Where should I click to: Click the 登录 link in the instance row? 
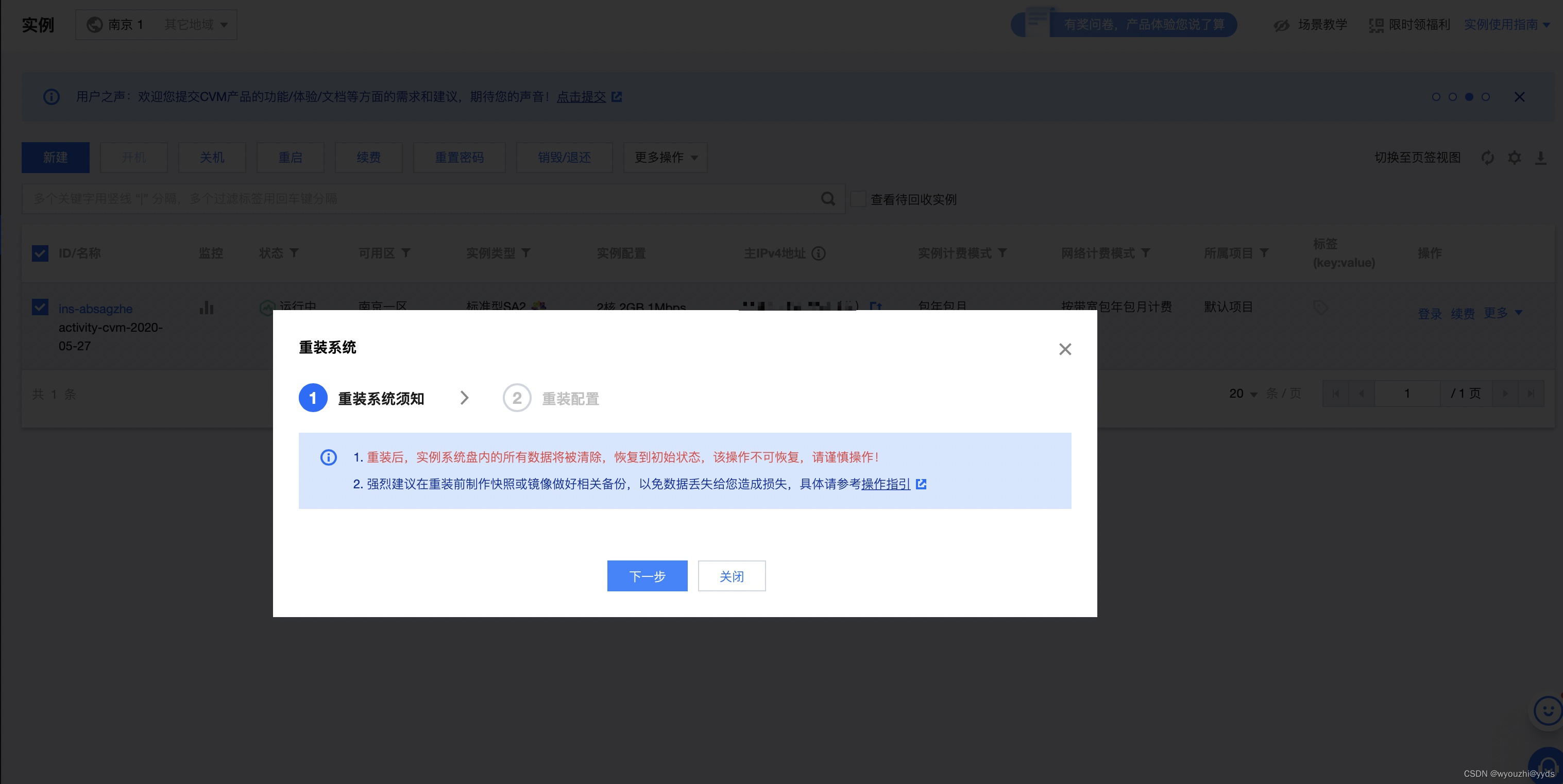point(1430,314)
